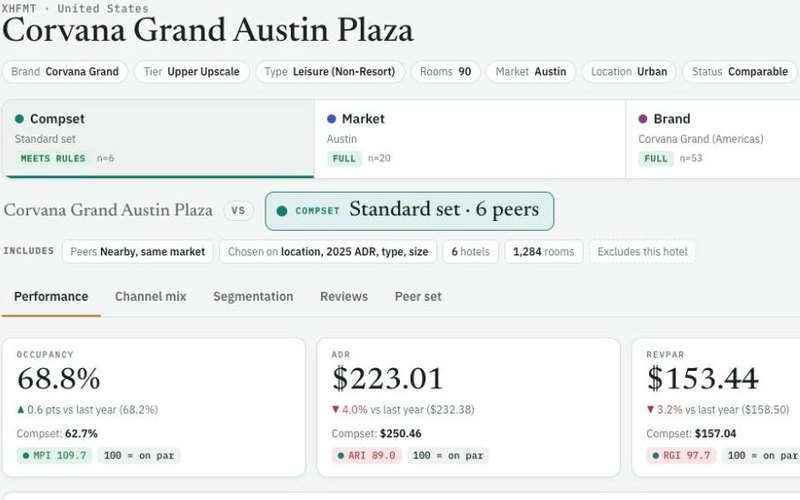The width and height of the screenshot is (800, 500).
Task: Click the Tier Upper Upscale chip
Action: 191,71
